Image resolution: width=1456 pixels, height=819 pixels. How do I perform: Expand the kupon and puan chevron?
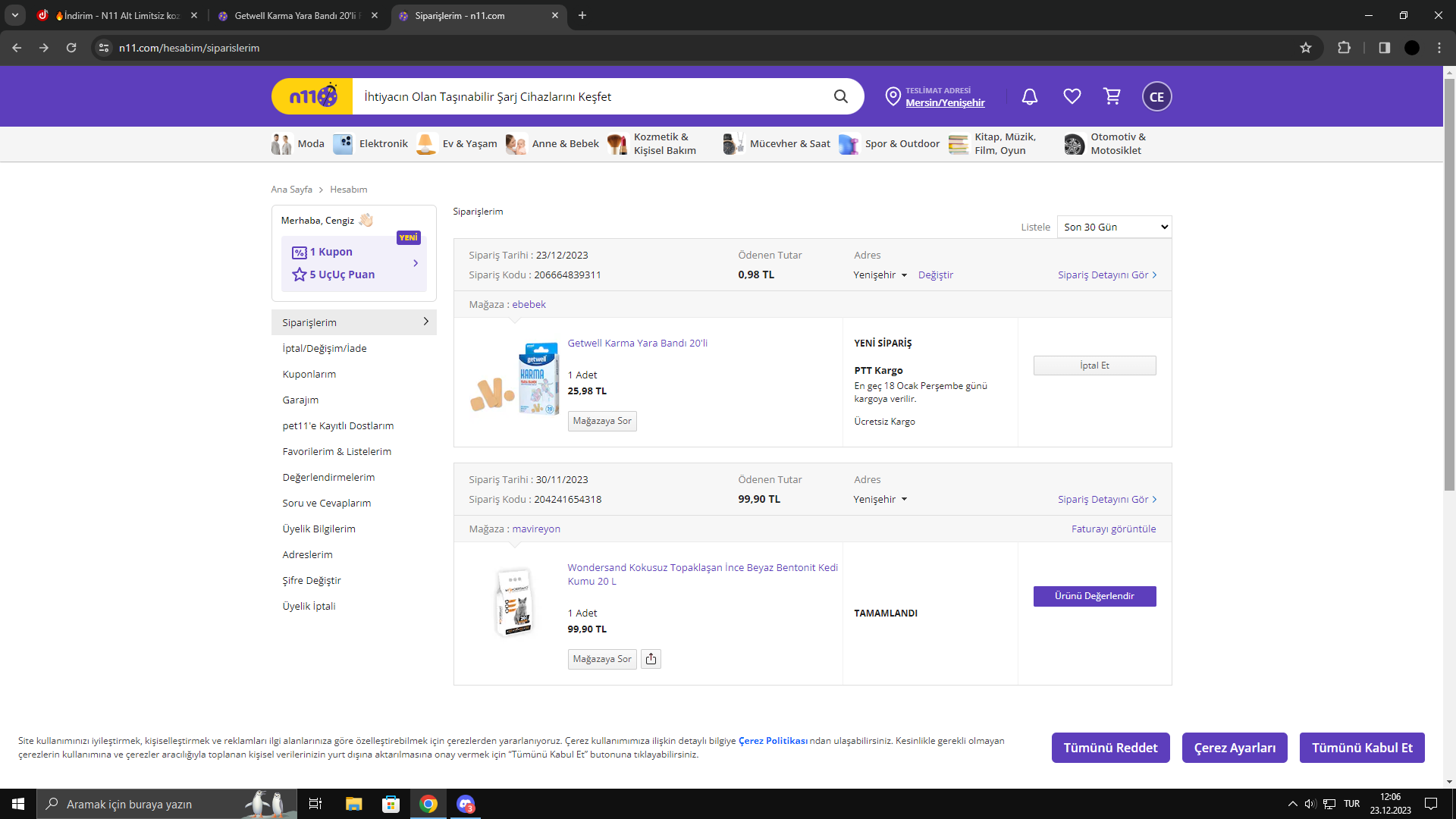[x=416, y=263]
